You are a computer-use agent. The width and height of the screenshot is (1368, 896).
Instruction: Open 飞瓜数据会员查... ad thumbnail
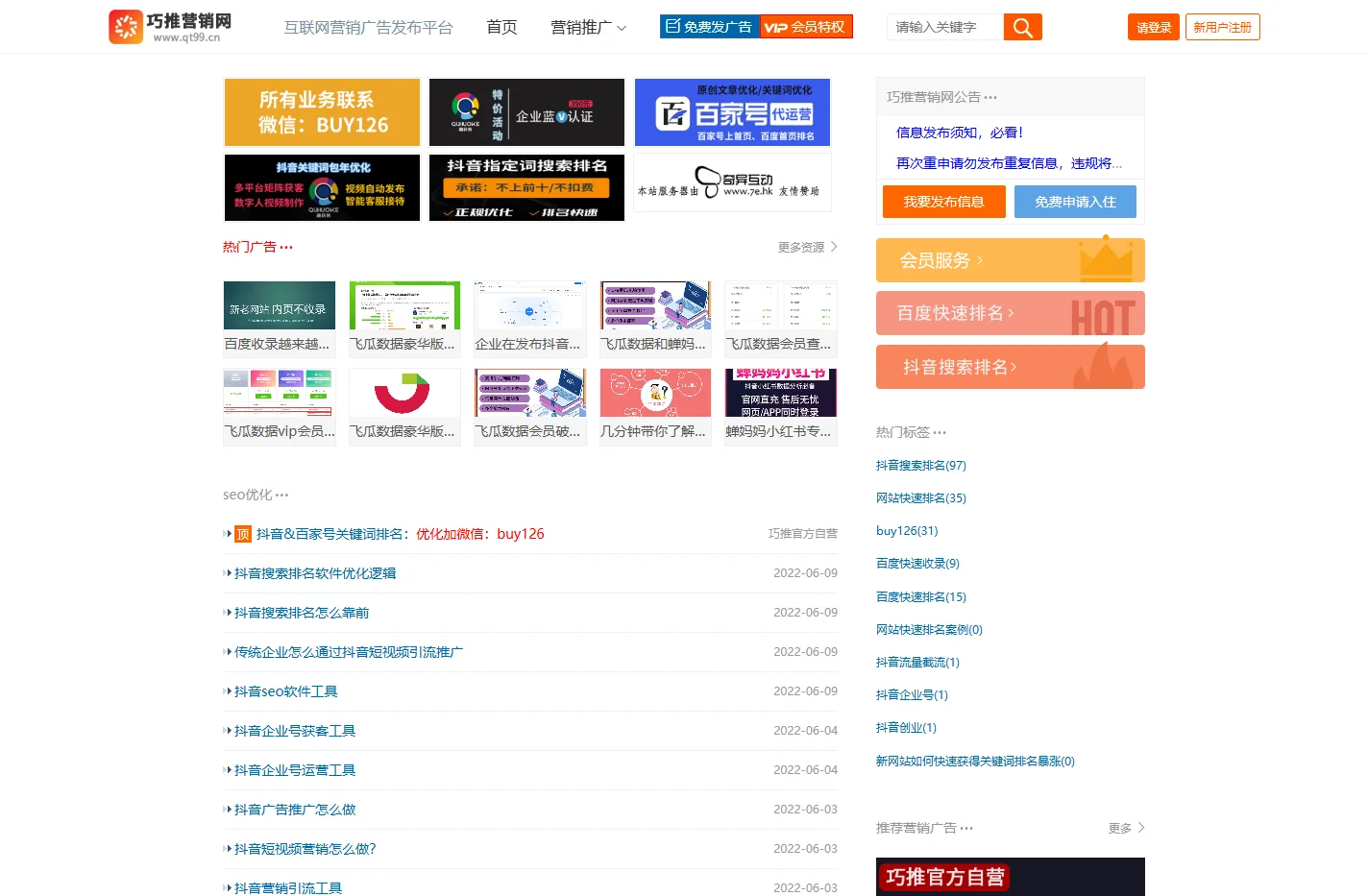tap(781, 319)
